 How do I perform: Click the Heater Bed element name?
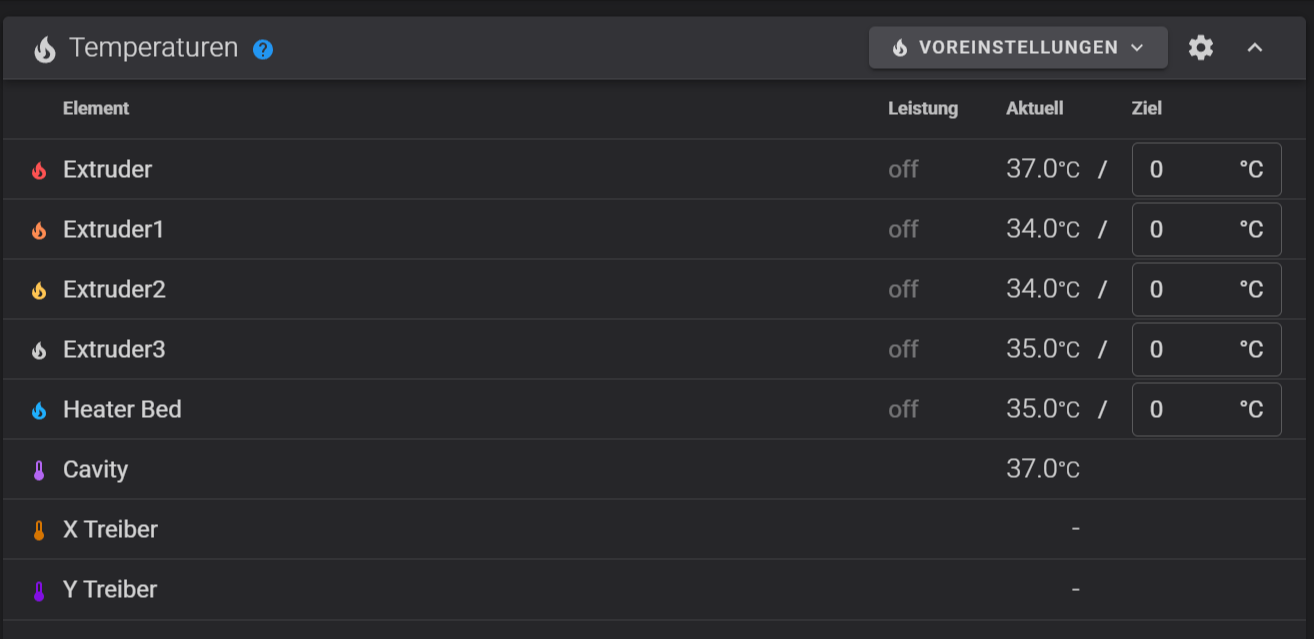click(122, 409)
